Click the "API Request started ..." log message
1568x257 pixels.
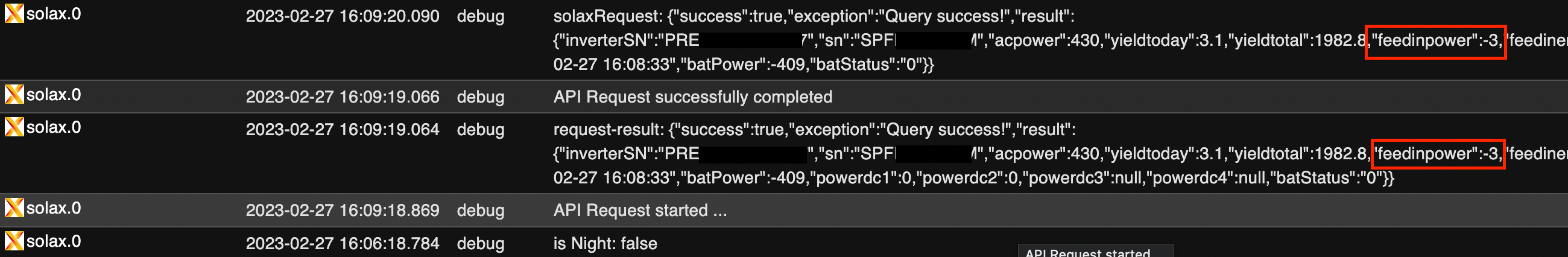point(640,211)
